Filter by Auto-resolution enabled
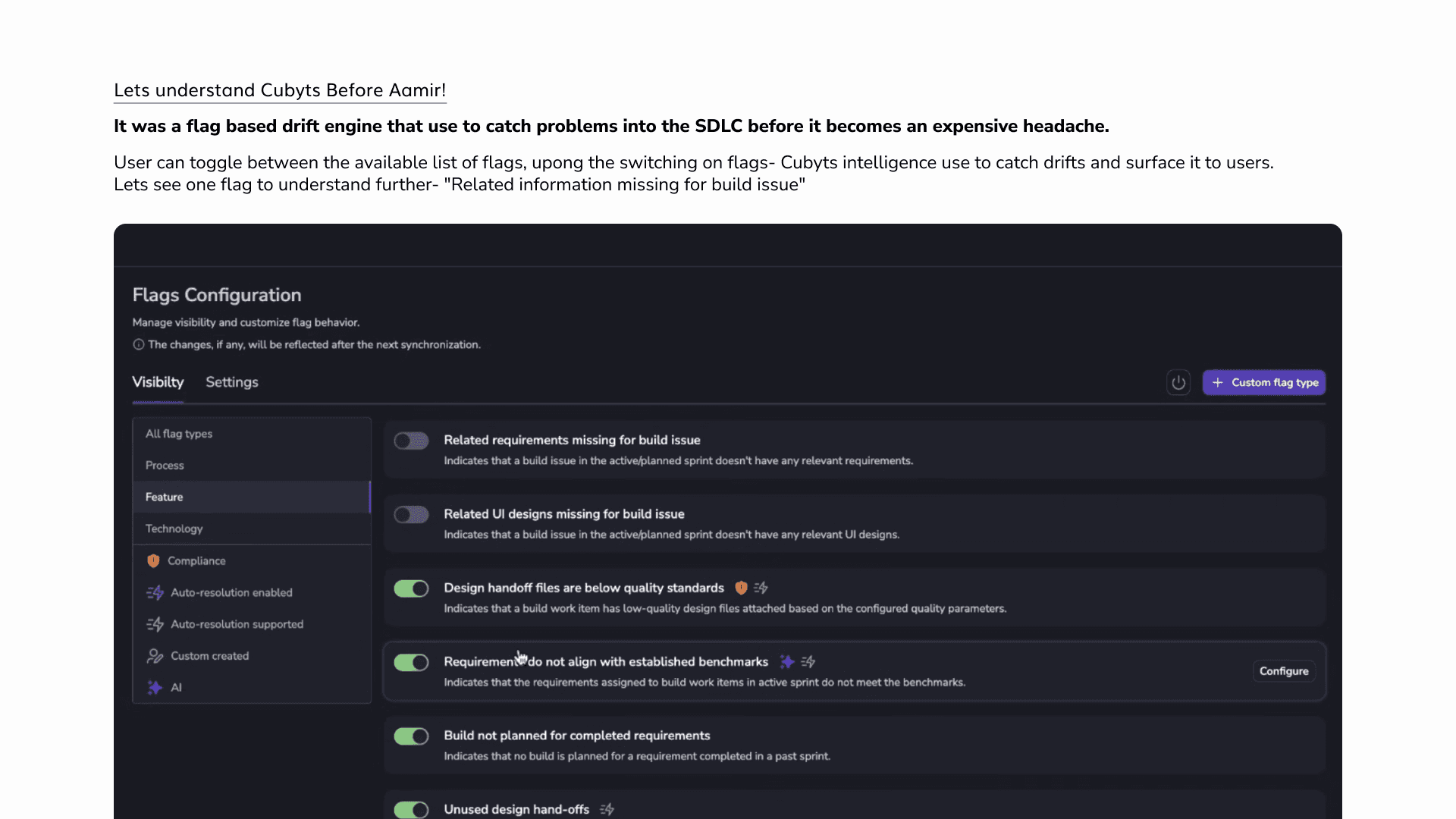Image resolution: width=1456 pixels, height=819 pixels. (252, 593)
